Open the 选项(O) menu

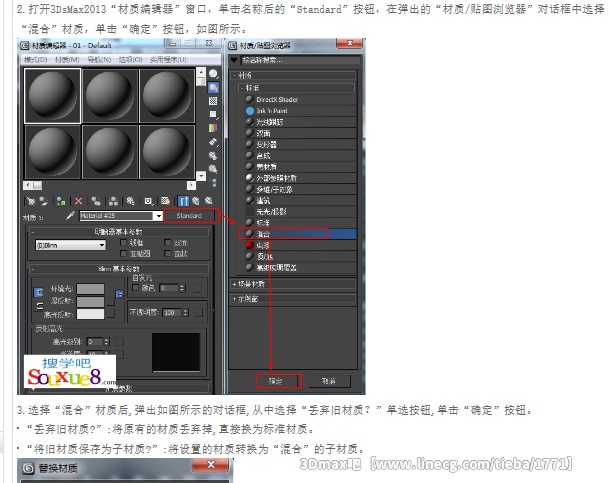coord(131,59)
